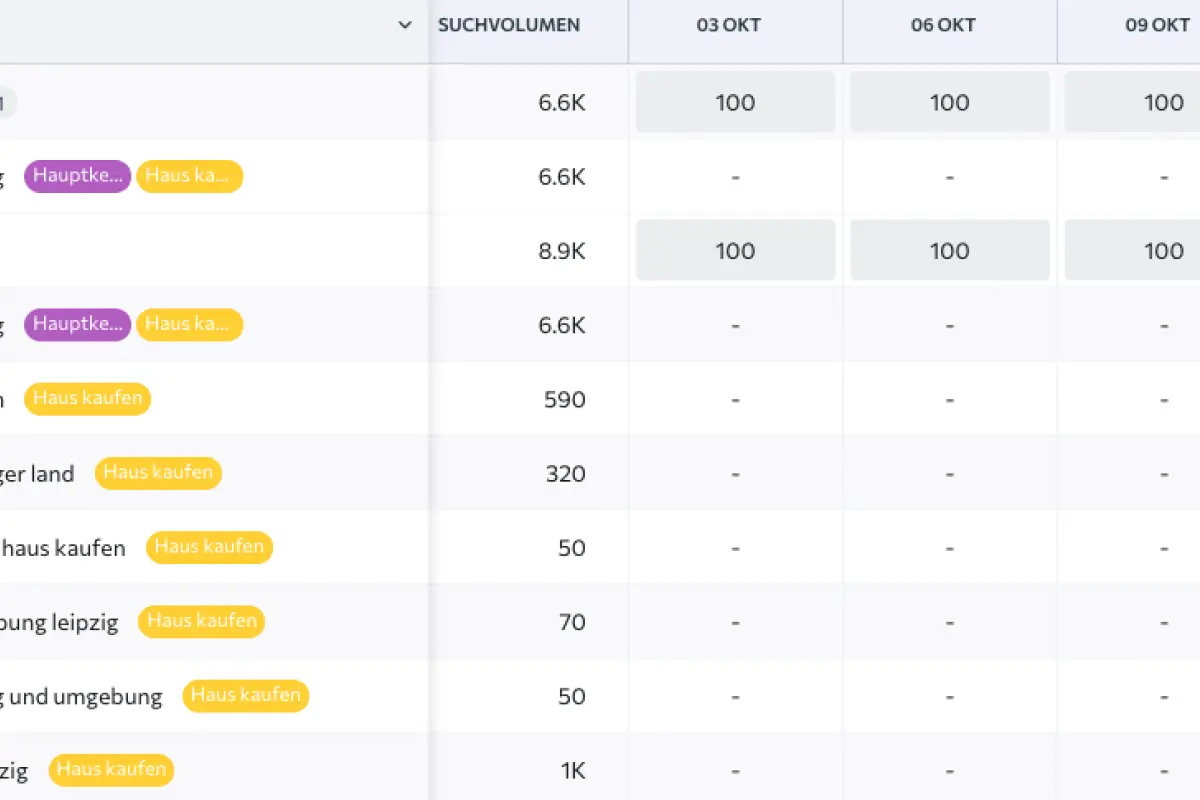
Task: Select the 70 search volume value
Action: (x=572, y=622)
